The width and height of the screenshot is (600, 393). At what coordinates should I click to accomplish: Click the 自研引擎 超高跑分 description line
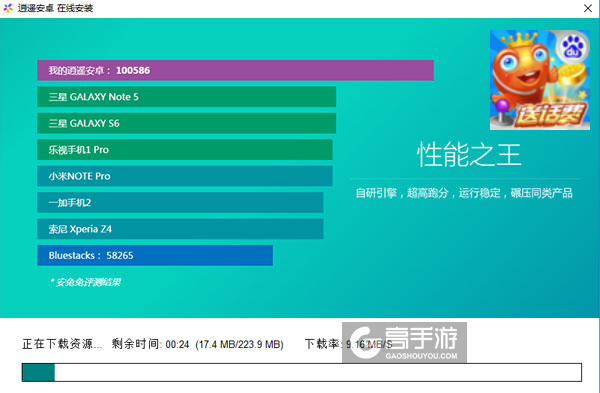pyautogui.click(x=464, y=193)
